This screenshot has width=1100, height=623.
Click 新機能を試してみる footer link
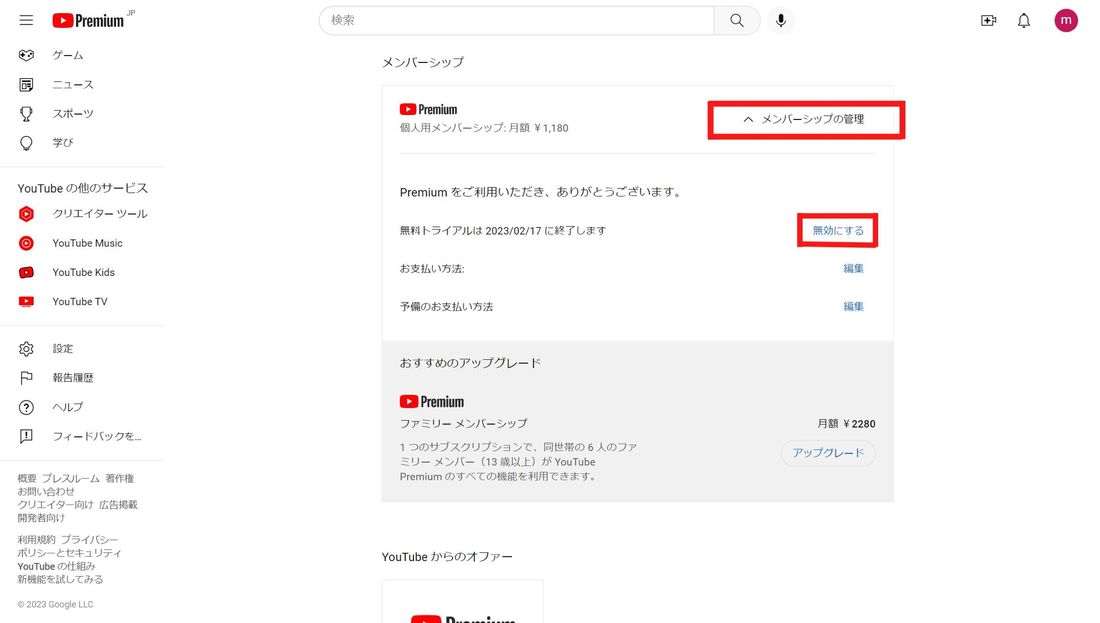(60, 580)
